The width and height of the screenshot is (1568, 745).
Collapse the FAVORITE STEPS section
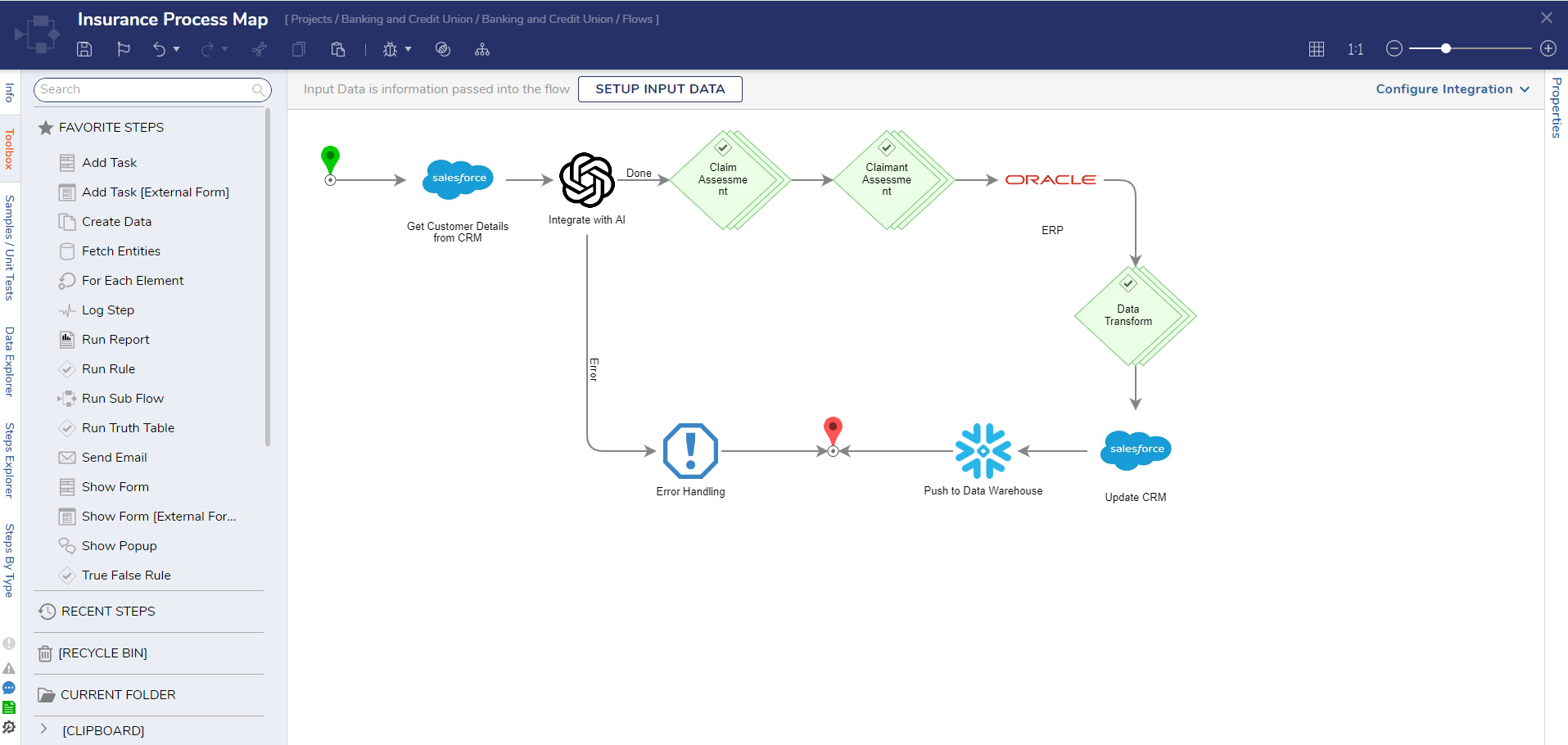point(102,128)
